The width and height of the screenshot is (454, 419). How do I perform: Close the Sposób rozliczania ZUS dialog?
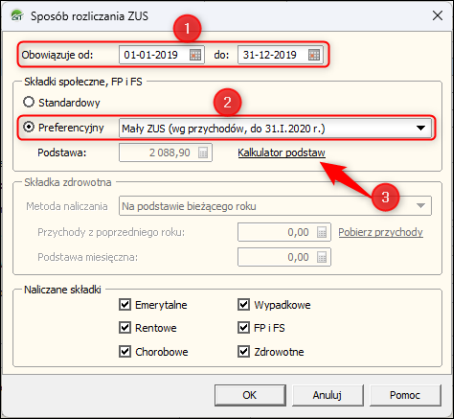pyautogui.click(x=437, y=15)
